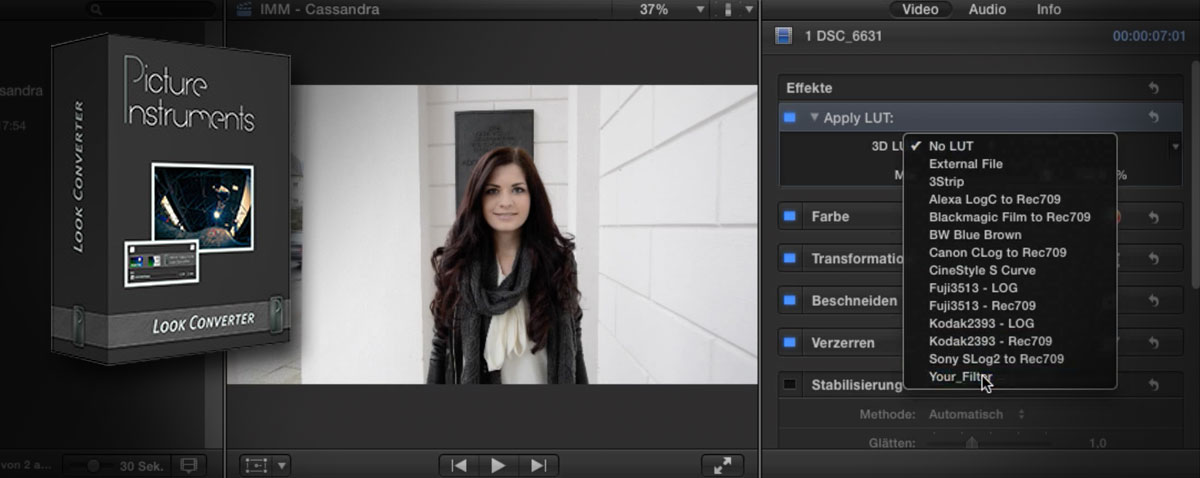1200x478 pixels.
Task: Switch to the Video inspector tab
Action: tap(920, 9)
